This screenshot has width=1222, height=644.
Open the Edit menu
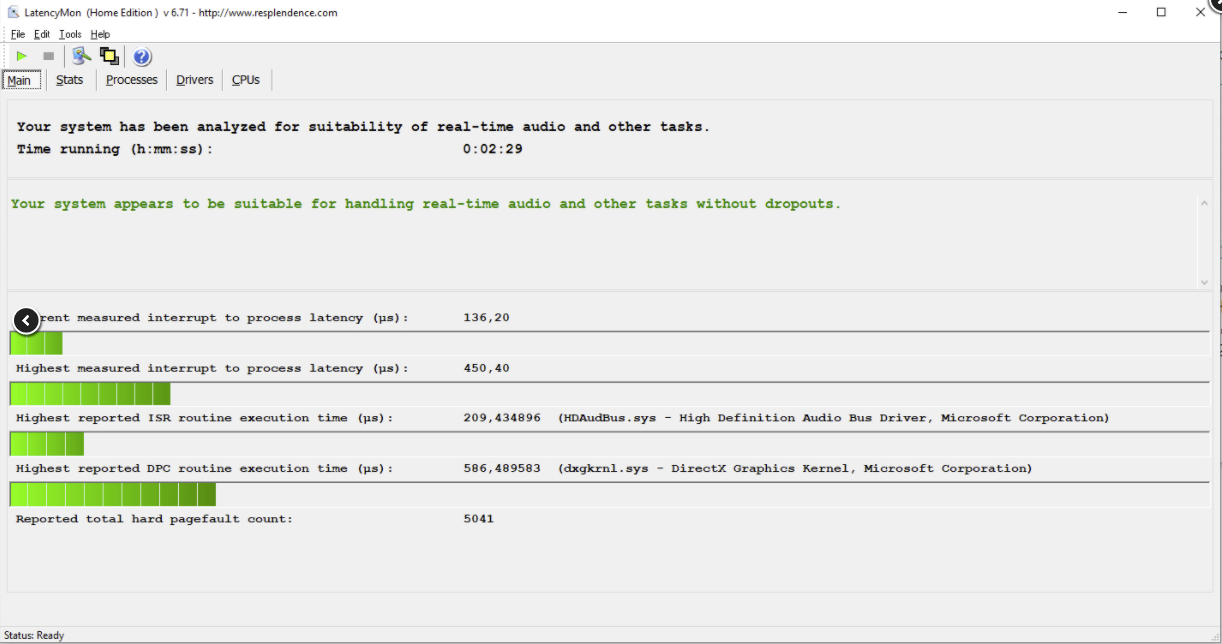coord(42,34)
